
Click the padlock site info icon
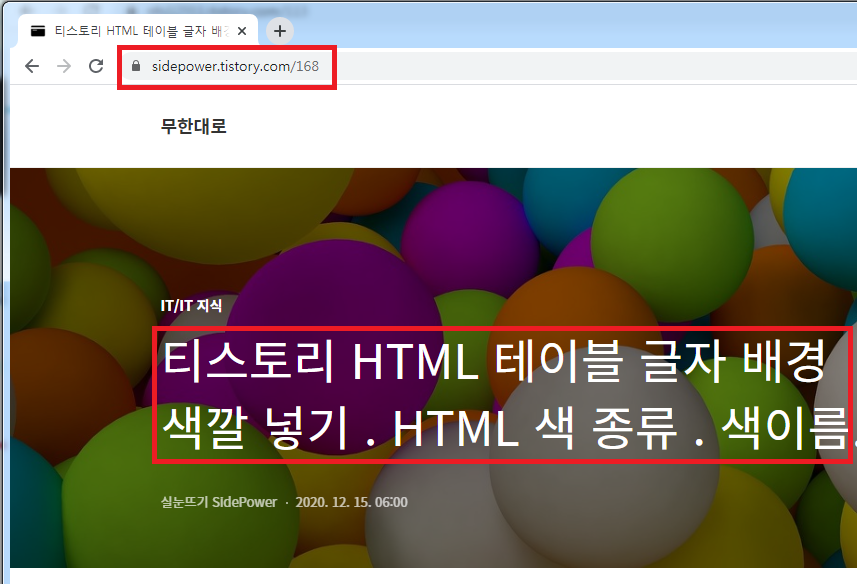click(136, 66)
